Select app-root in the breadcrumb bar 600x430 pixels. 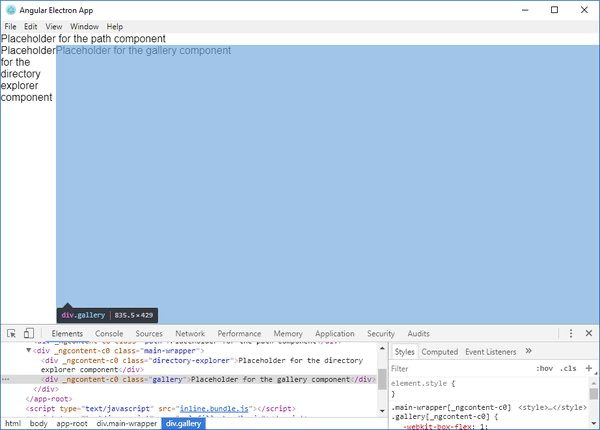pos(70,424)
